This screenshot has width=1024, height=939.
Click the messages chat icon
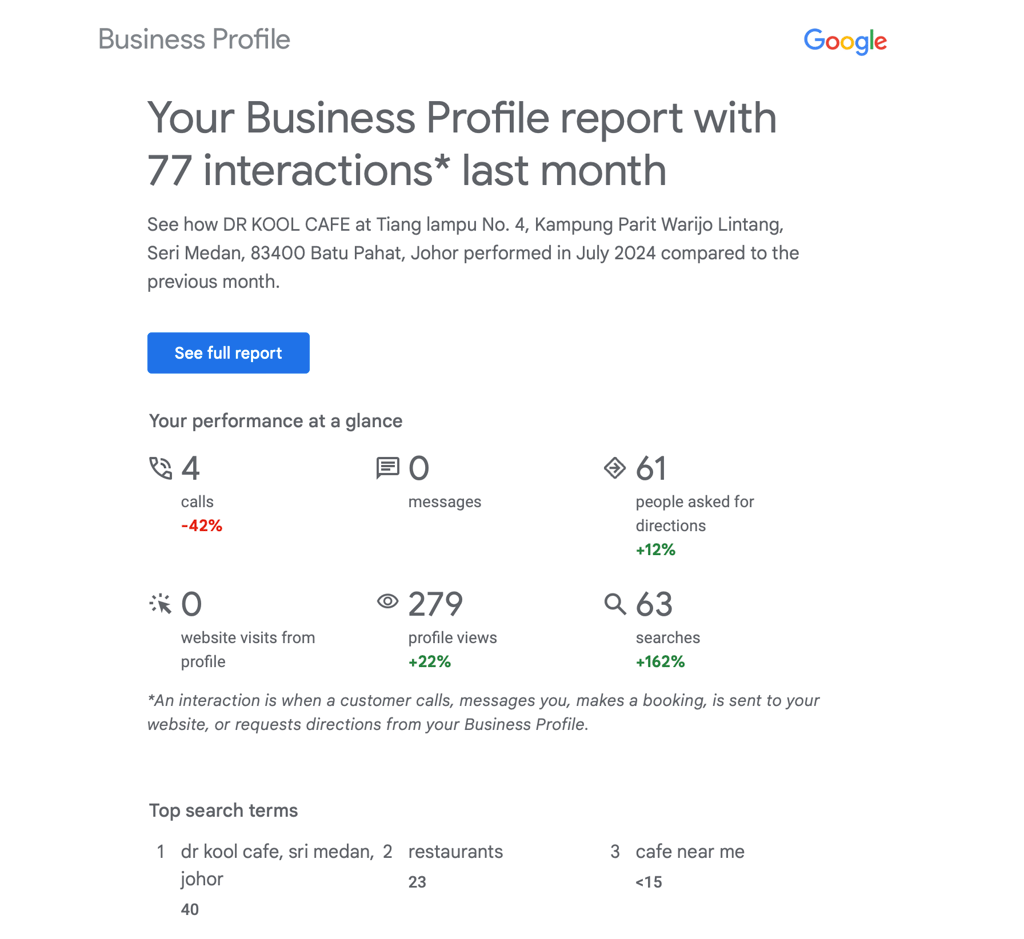pos(388,467)
